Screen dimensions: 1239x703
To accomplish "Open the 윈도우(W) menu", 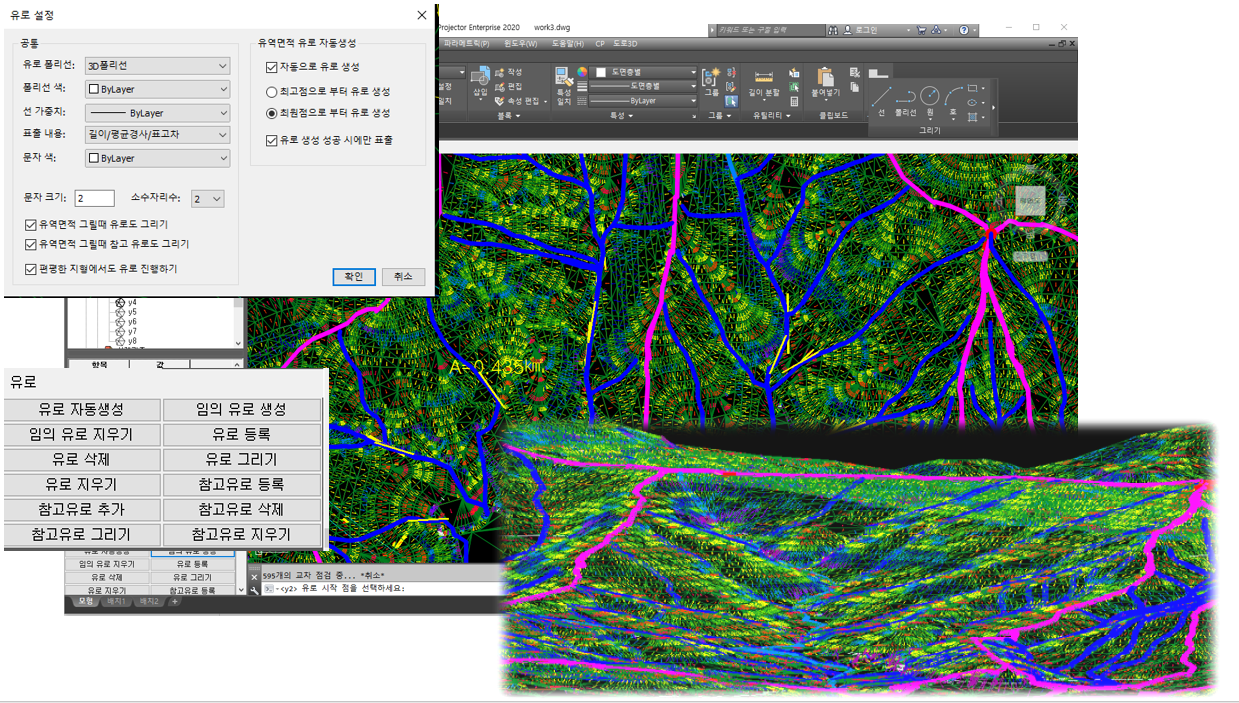I will click(521, 43).
